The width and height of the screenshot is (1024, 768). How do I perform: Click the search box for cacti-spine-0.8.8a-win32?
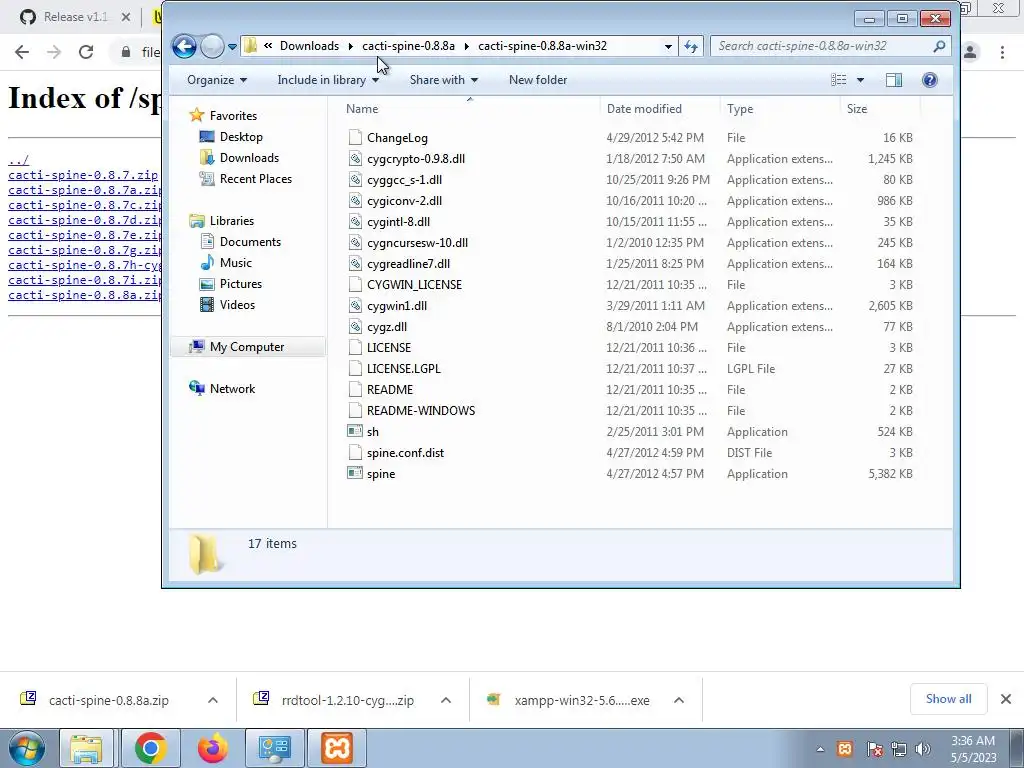pos(829,46)
